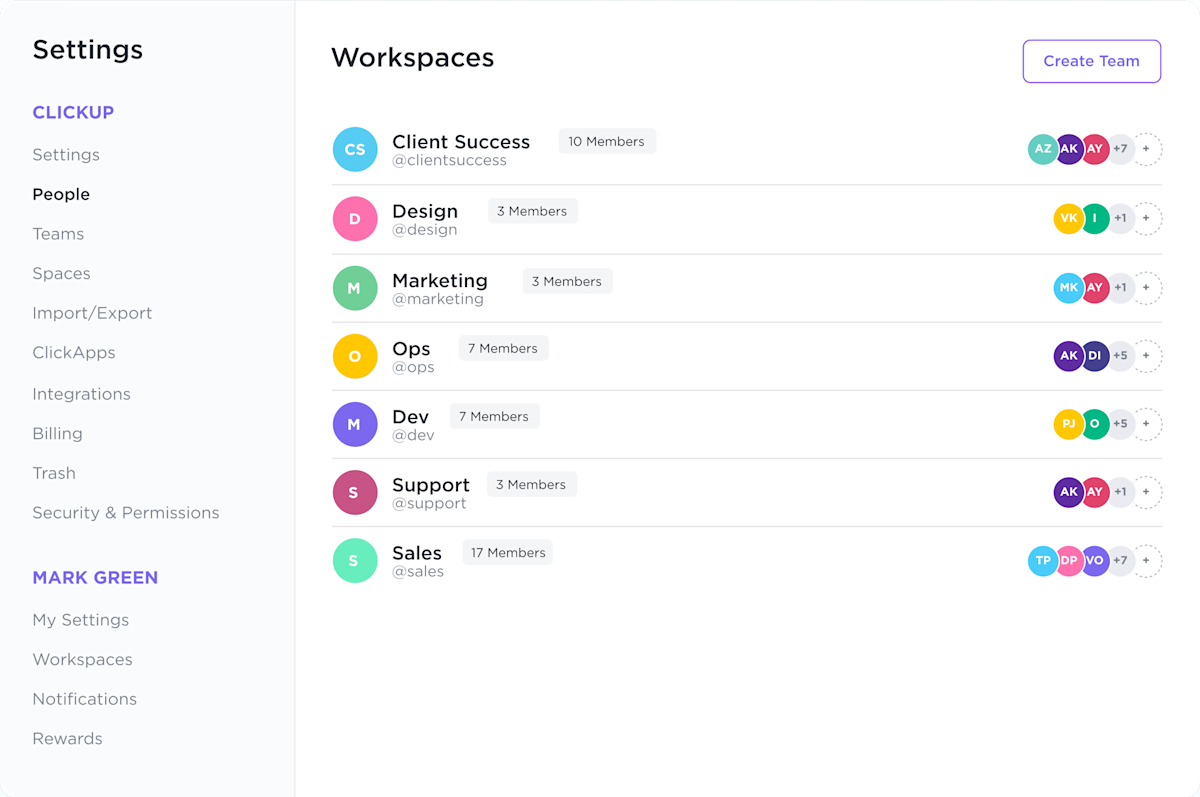Screen dimensions: 1200x797
Task: Open ClickApps in the sidebar
Action: [x=74, y=353]
